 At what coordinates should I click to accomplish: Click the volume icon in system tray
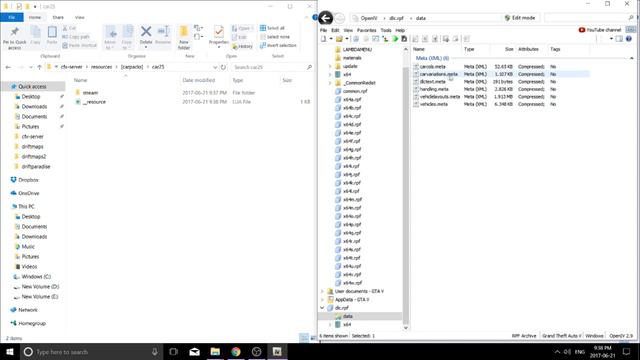pyautogui.click(x=567, y=352)
